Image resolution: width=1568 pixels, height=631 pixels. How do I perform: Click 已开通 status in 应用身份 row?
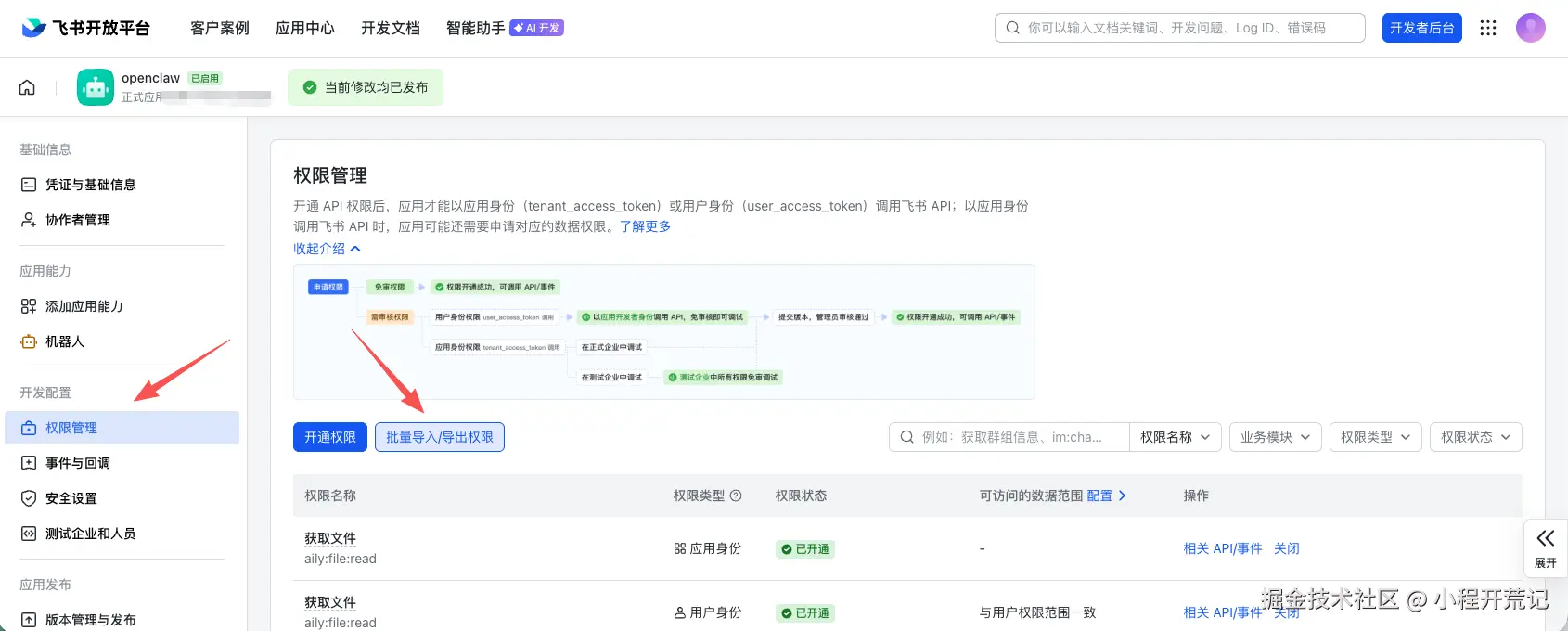[805, 549]
